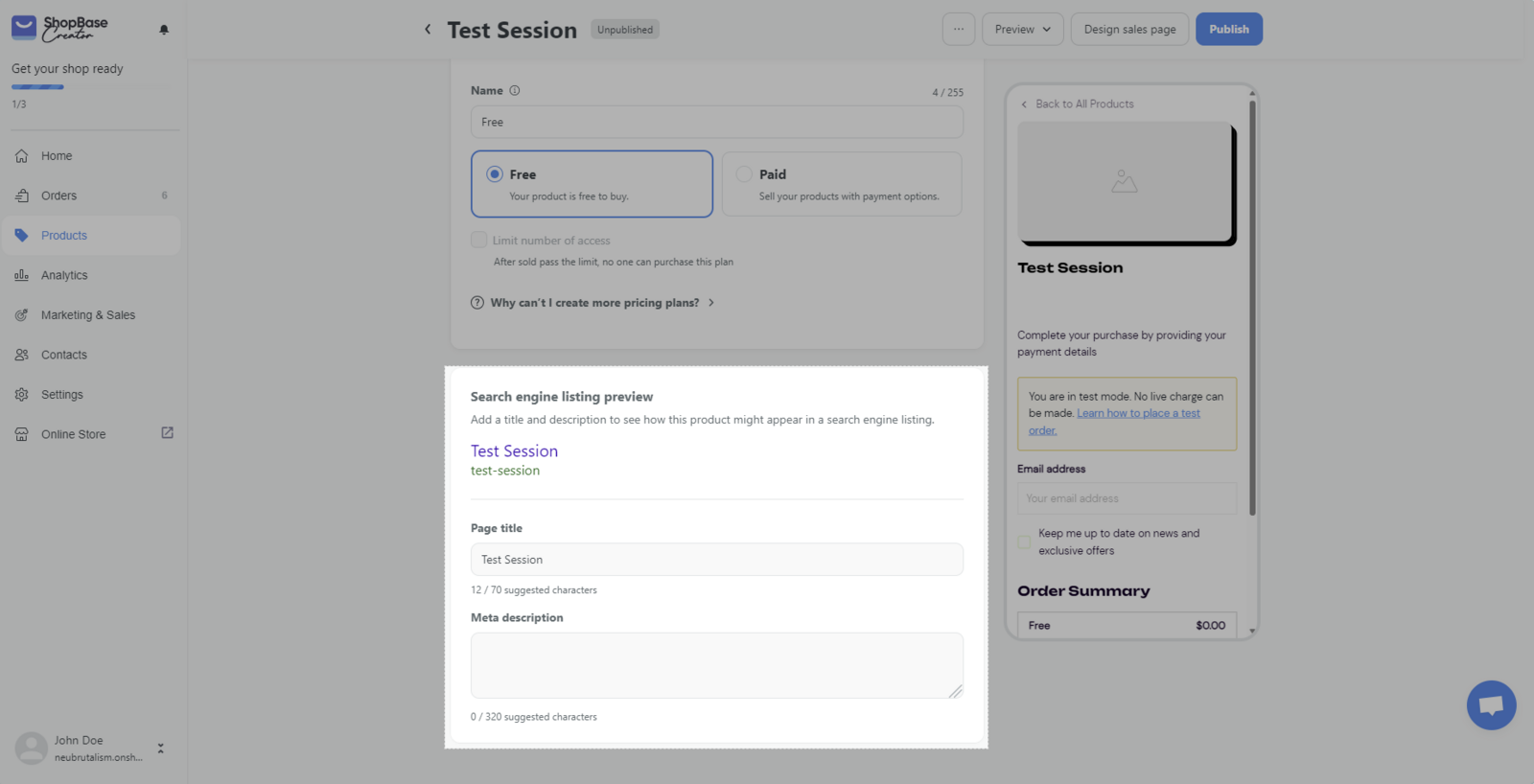Click the $0.00 price value
The image size is (1534, 784).
click(1210, 626)
